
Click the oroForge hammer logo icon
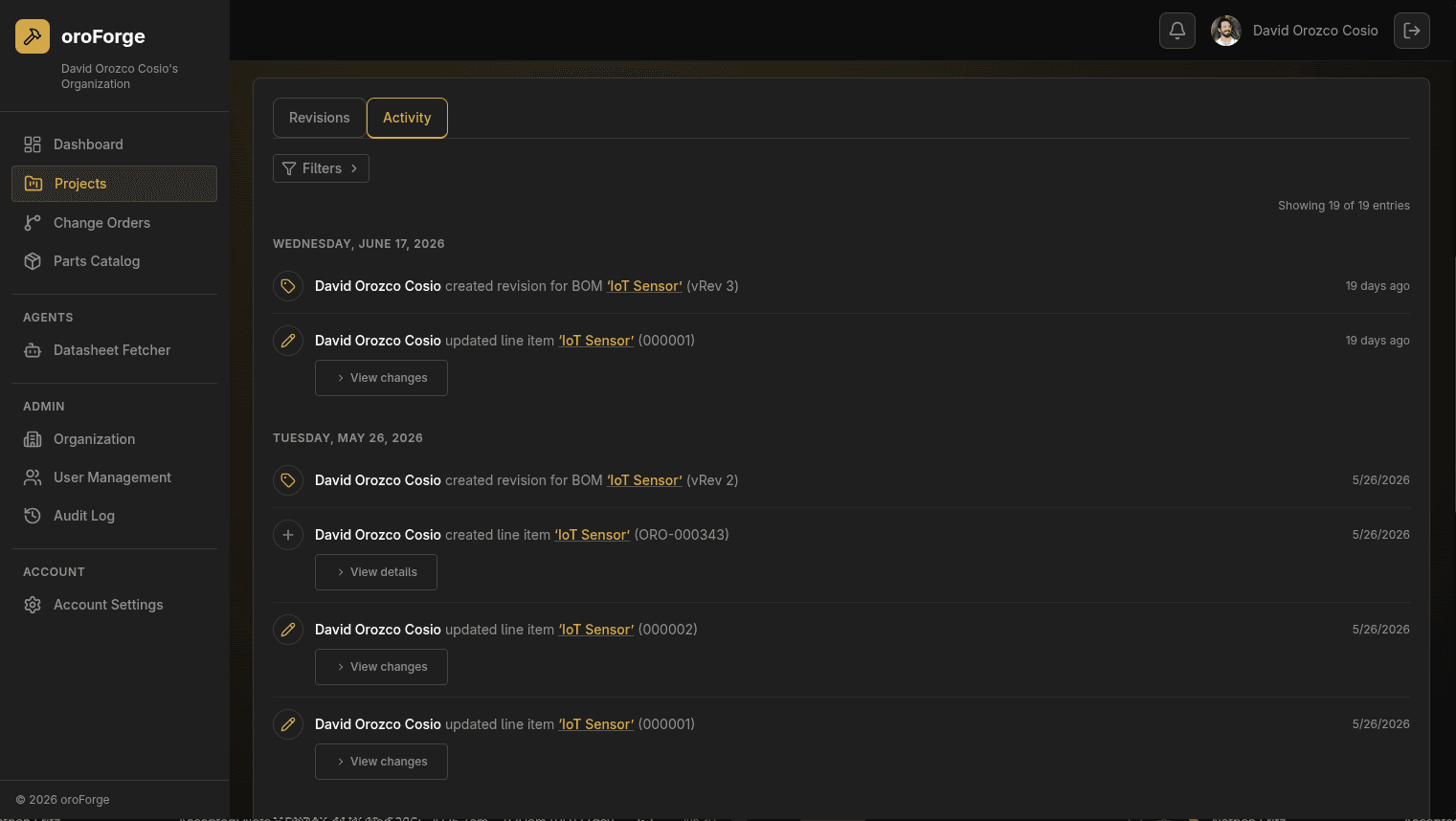coord(33,36)
